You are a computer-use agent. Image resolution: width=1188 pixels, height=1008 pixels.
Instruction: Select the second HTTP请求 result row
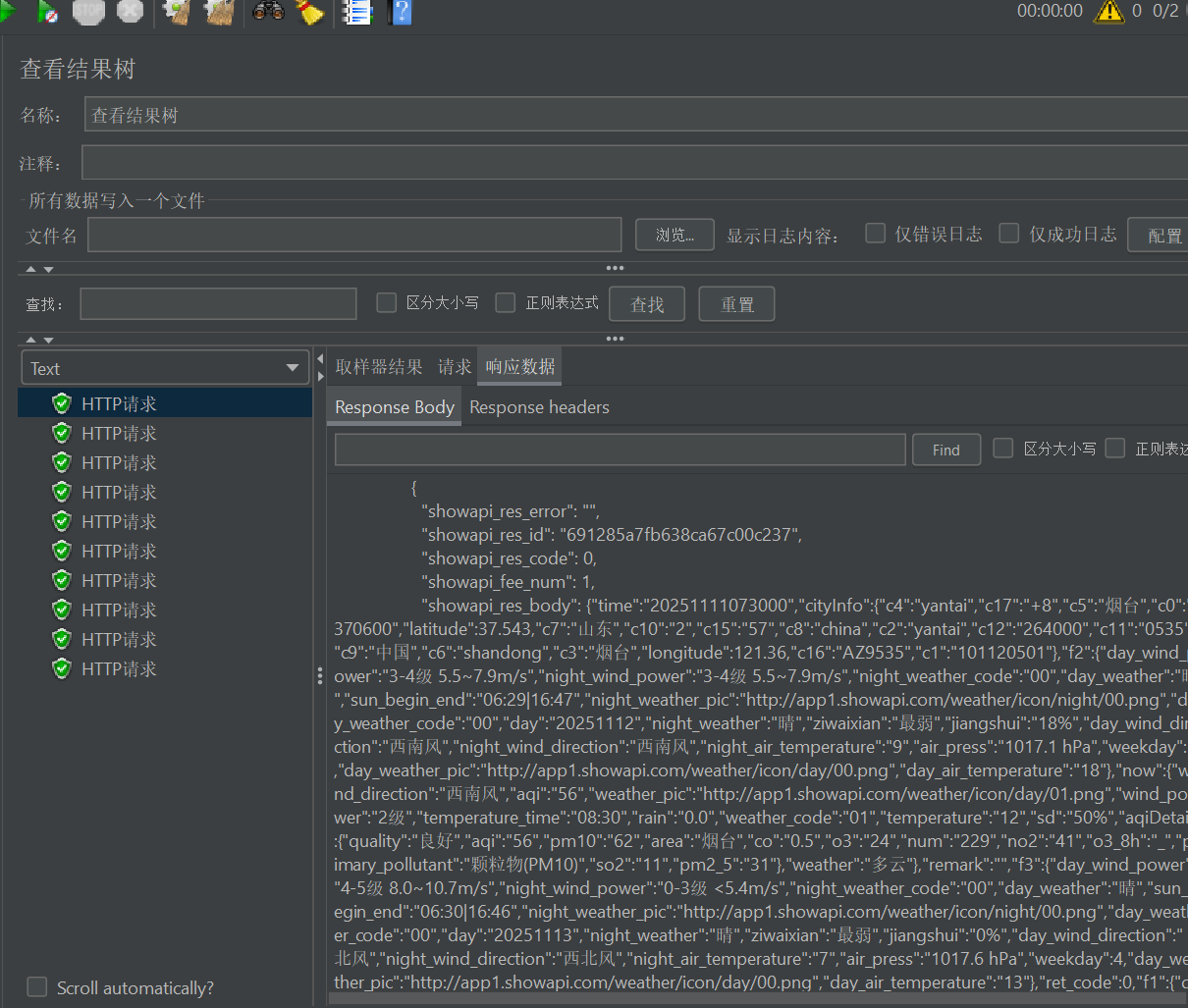point(165,433)
